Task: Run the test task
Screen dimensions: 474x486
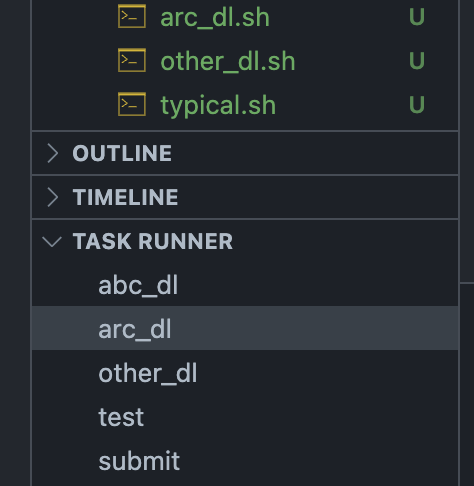Action: tap(245, 417)
